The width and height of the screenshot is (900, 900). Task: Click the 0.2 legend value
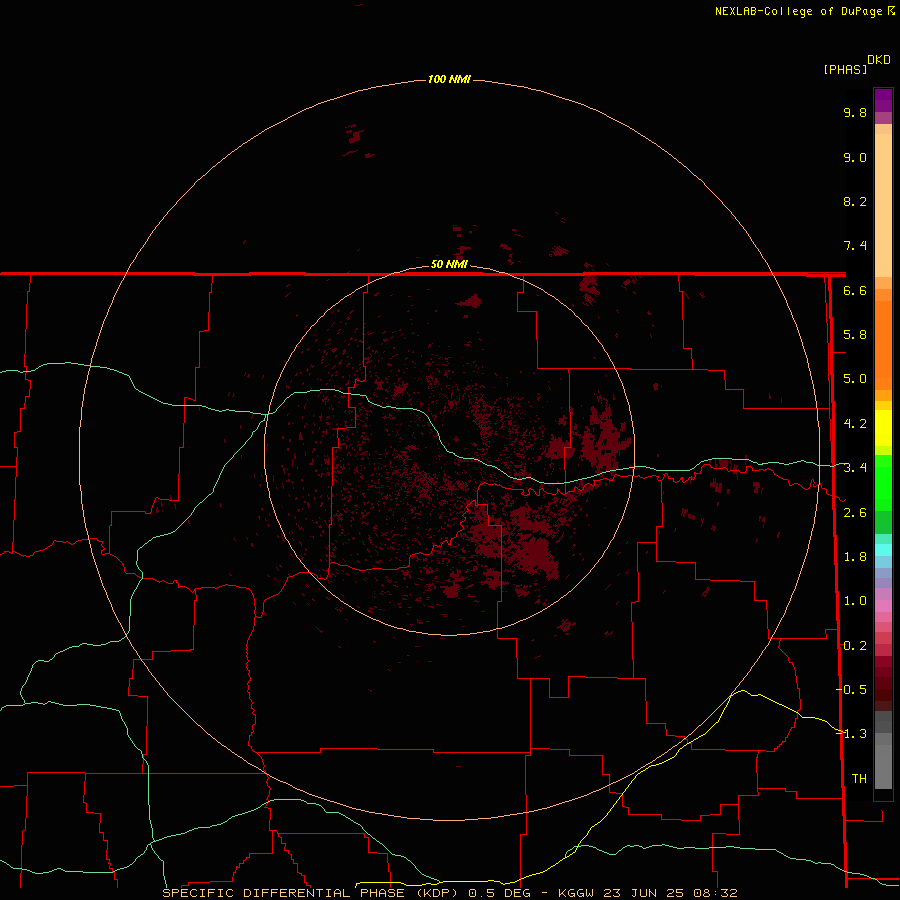tap(855, 646)
